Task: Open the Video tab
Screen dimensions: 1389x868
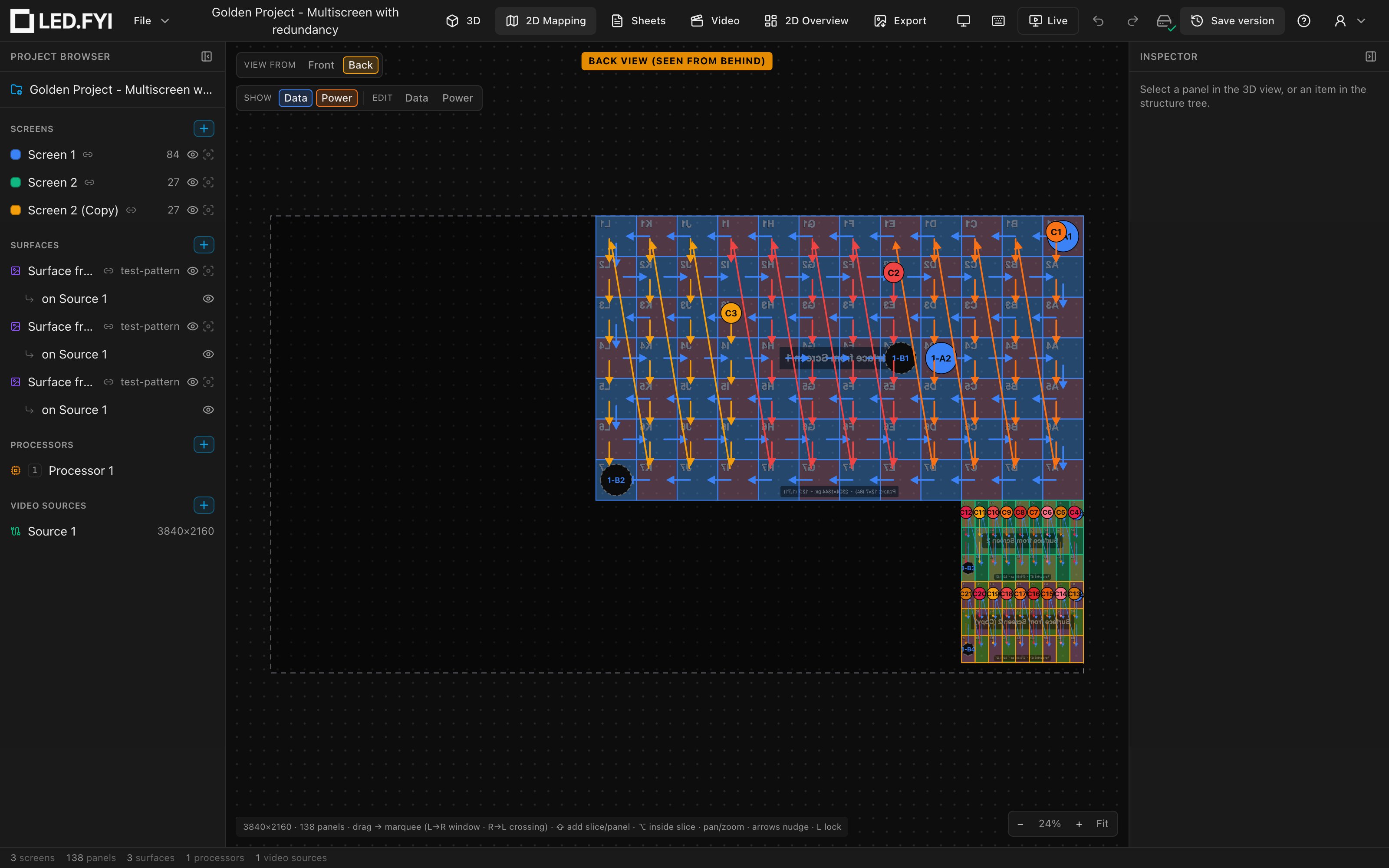Action: click(x=714, y=21)
